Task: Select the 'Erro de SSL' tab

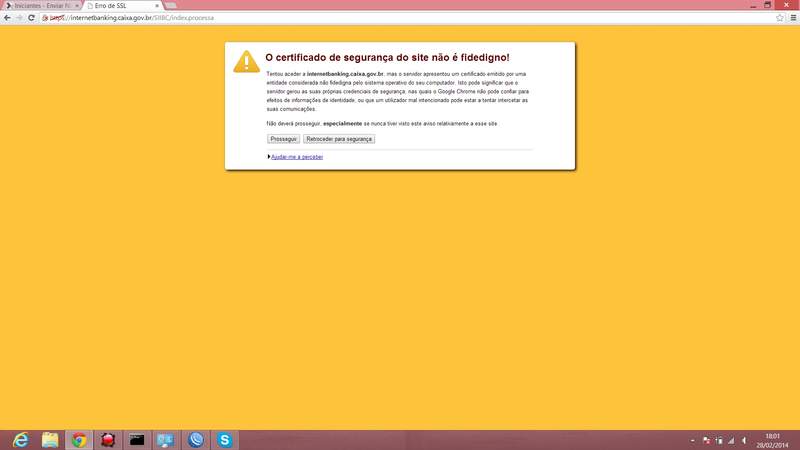Action: [122, 6]
